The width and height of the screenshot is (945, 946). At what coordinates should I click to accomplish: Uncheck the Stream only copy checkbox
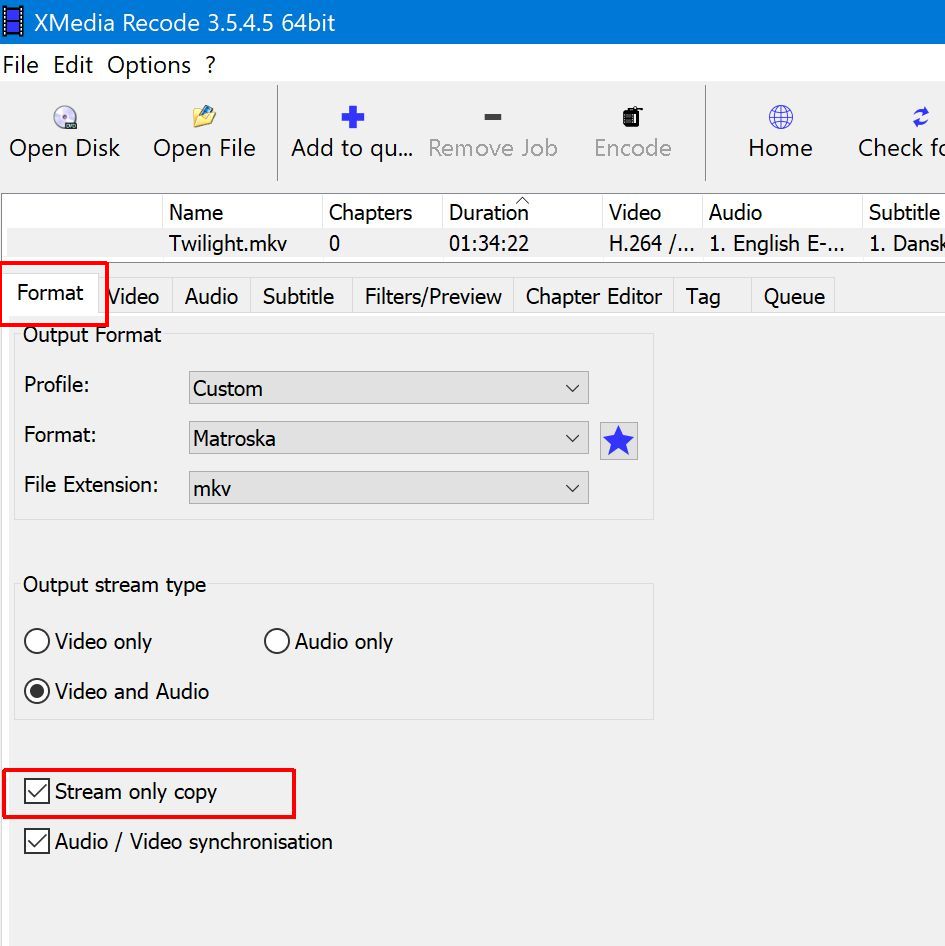(37, 791)
